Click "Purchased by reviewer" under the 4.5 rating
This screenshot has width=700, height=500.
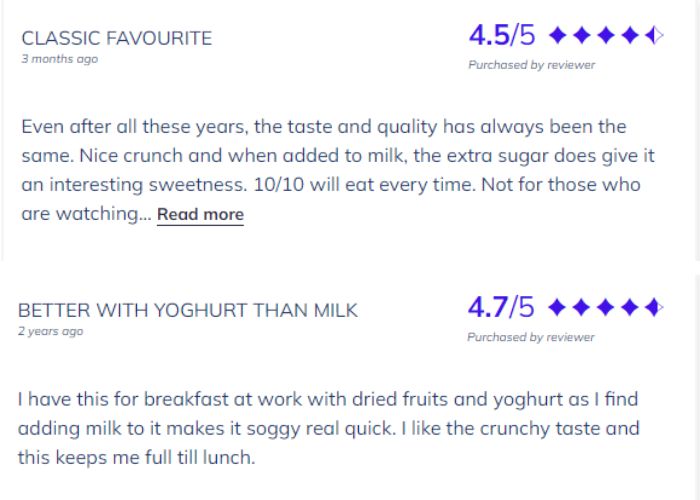[531, 65]
